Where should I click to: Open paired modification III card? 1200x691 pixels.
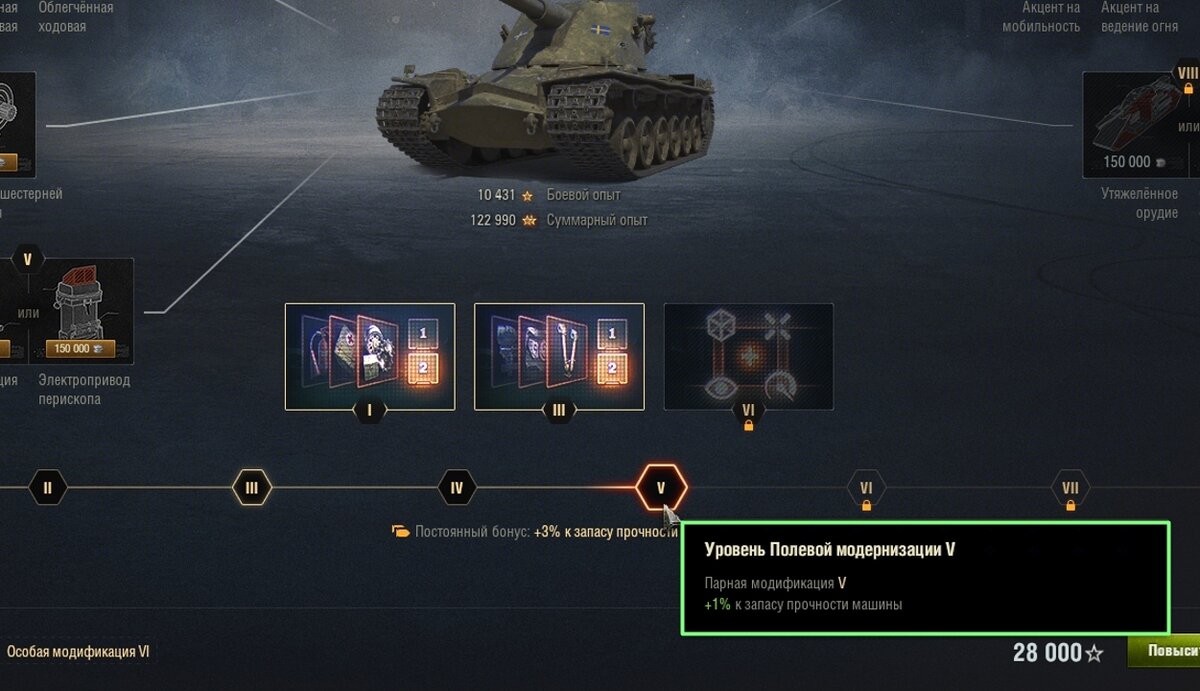pyautogui.click(x=559, y=357)
